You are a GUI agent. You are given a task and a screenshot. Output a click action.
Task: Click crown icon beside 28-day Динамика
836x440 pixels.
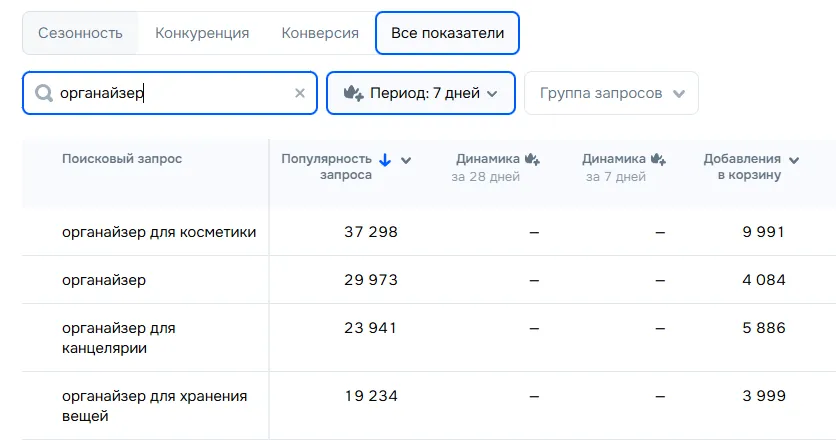click(532, 159)
